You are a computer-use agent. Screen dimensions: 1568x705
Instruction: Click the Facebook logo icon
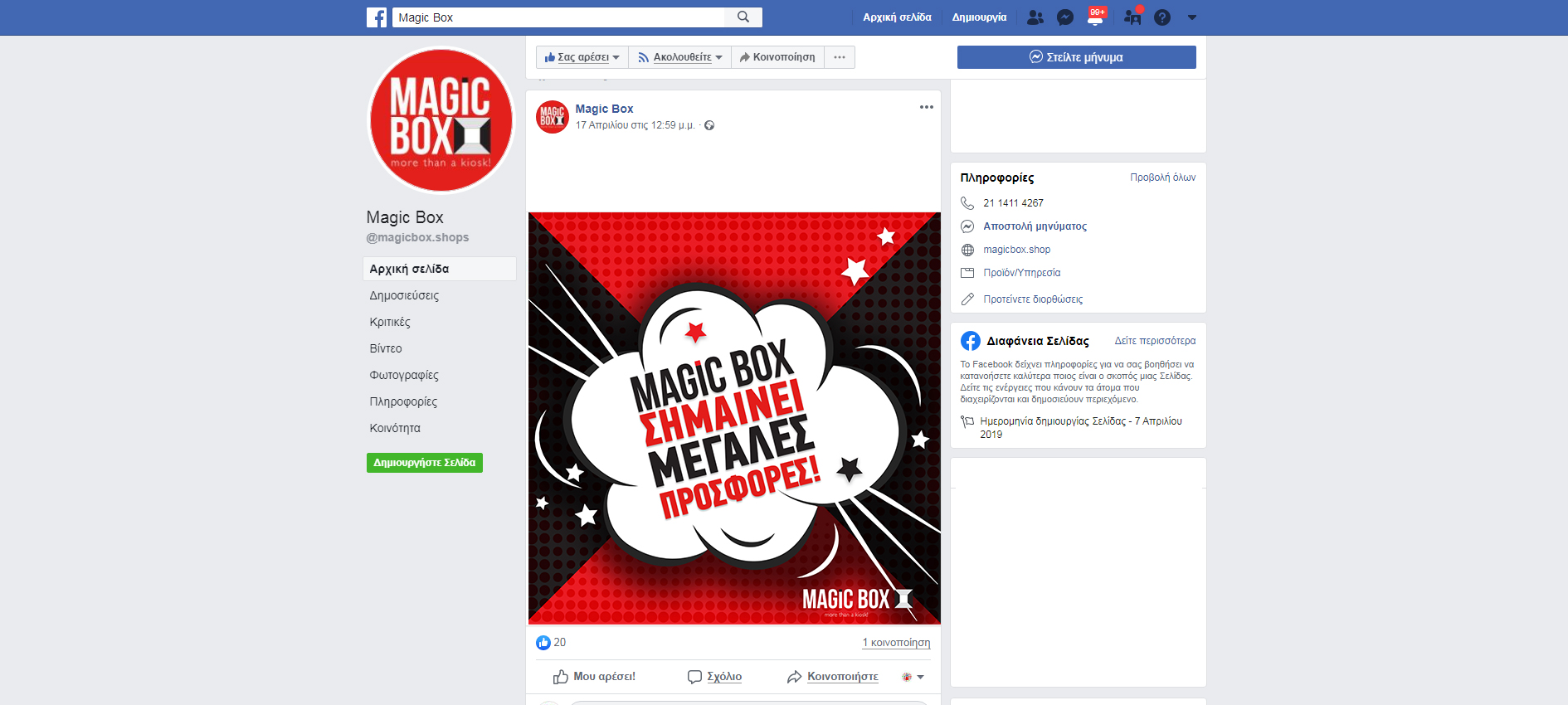click(x=377, y=17)
